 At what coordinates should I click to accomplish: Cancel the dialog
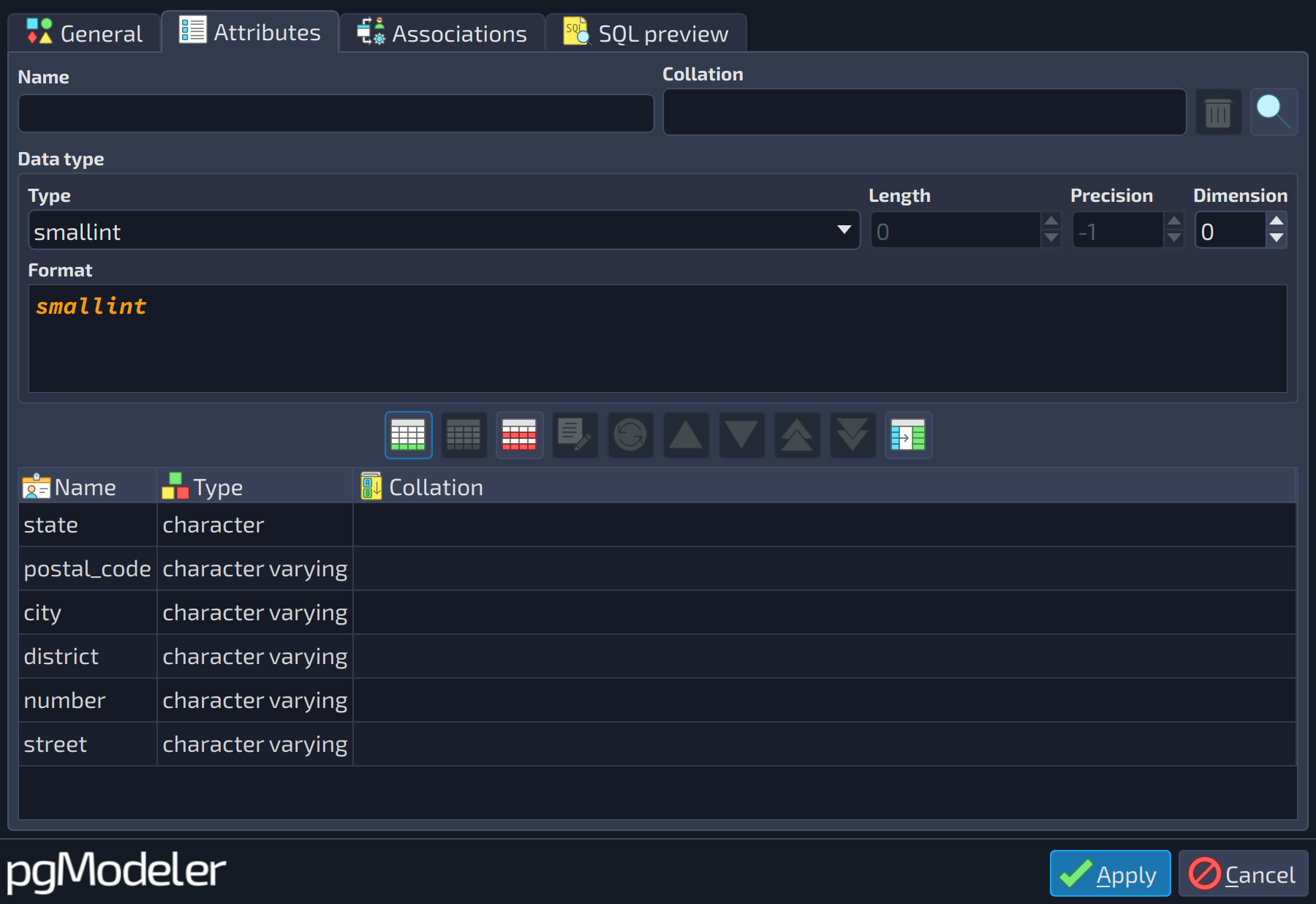pyautogui.click(x=1243, y=873)
